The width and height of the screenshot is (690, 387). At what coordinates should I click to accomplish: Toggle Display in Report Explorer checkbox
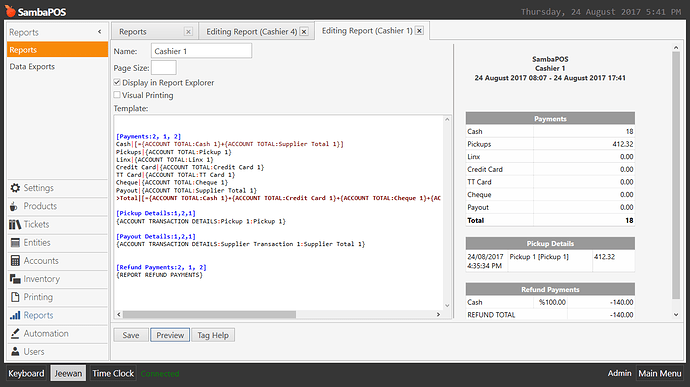[117, 82]
